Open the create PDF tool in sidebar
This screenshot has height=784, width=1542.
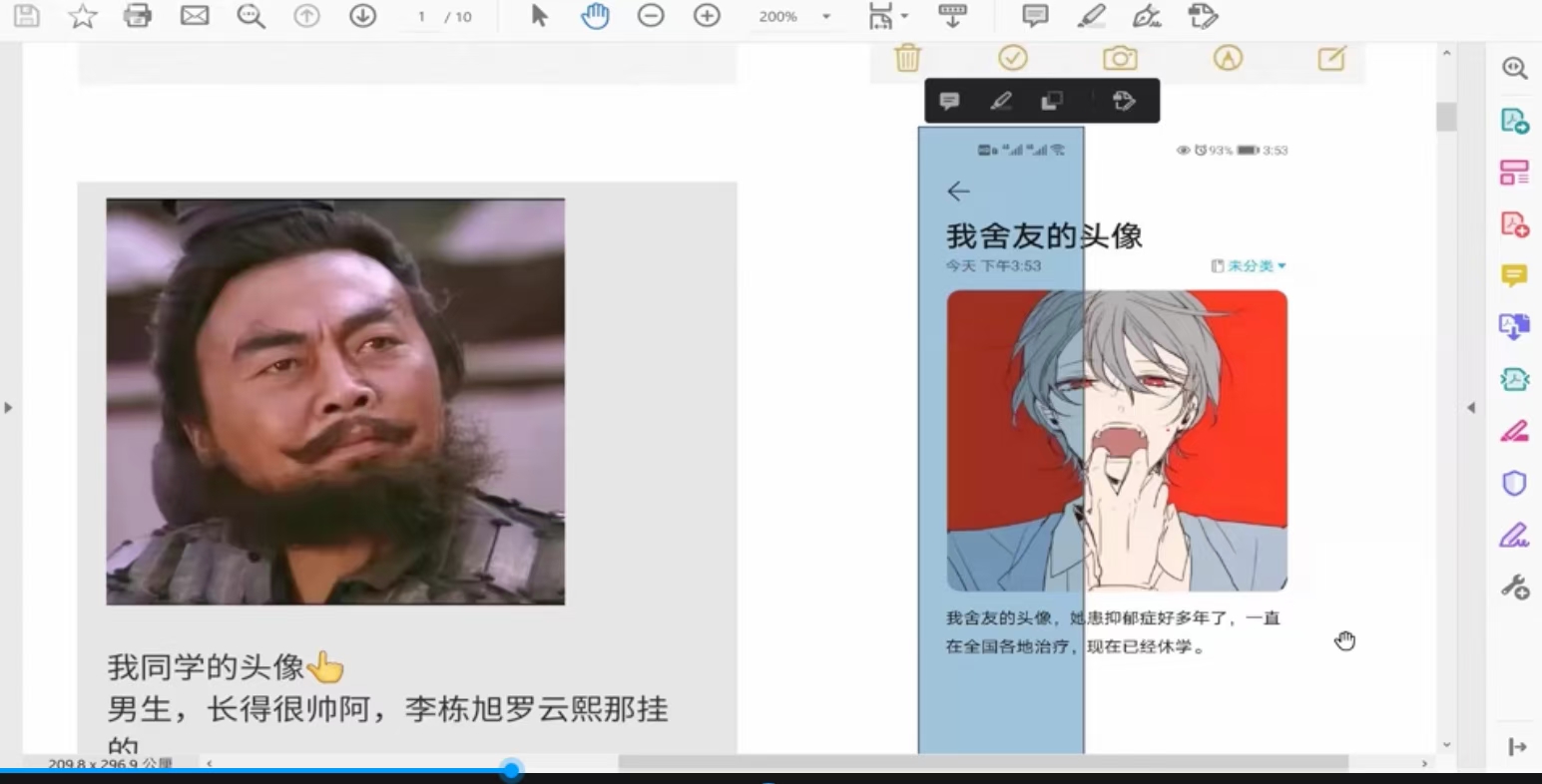pos(1514,224)
